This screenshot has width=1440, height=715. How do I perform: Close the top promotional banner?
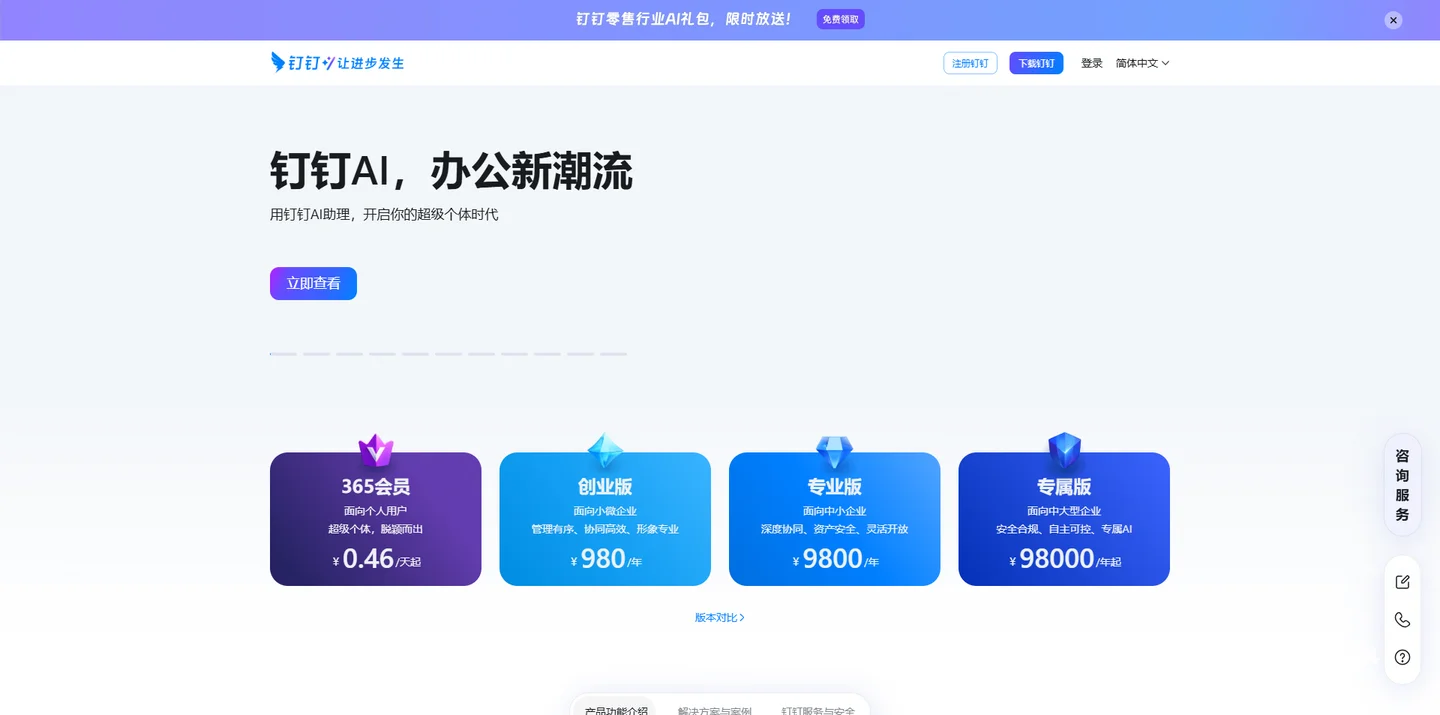[1393, 20]
